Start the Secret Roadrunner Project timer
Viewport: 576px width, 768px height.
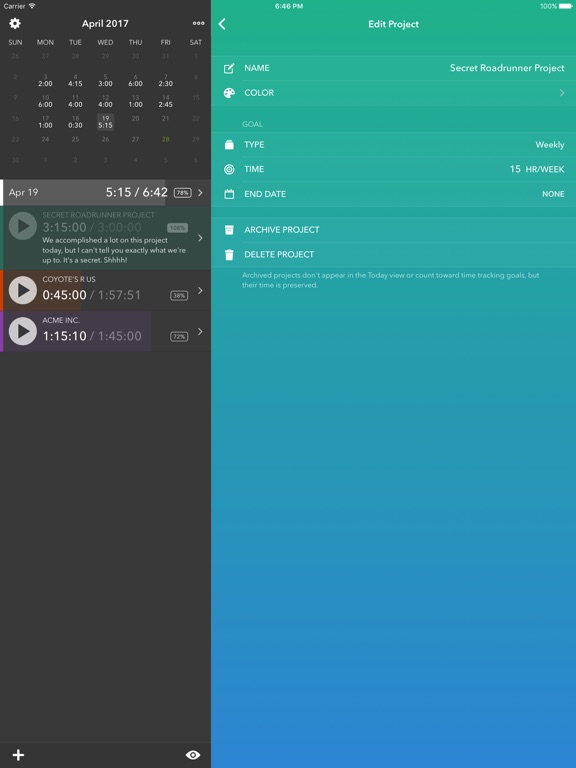pos(23,226)
